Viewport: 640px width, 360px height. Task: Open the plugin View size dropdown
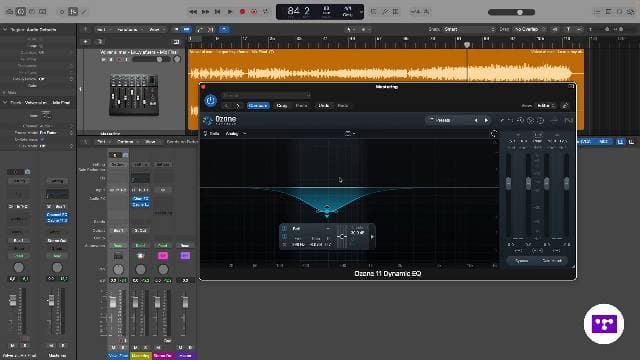pos(546,106)
